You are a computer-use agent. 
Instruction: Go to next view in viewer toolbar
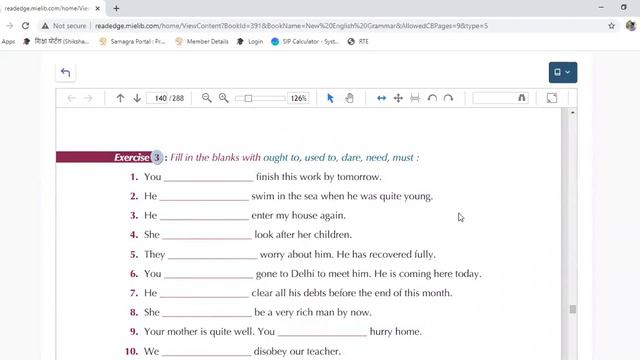click(x=88, y=98)
